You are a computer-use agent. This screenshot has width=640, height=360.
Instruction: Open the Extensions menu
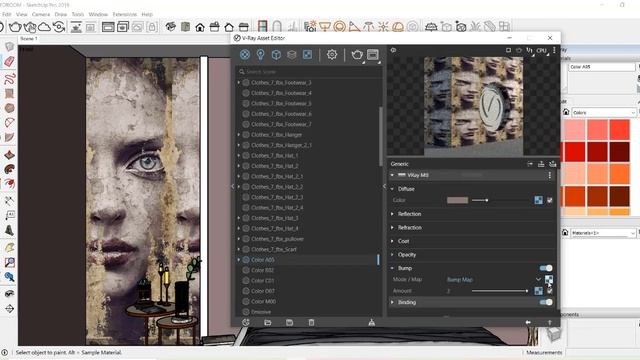point(125,14)
